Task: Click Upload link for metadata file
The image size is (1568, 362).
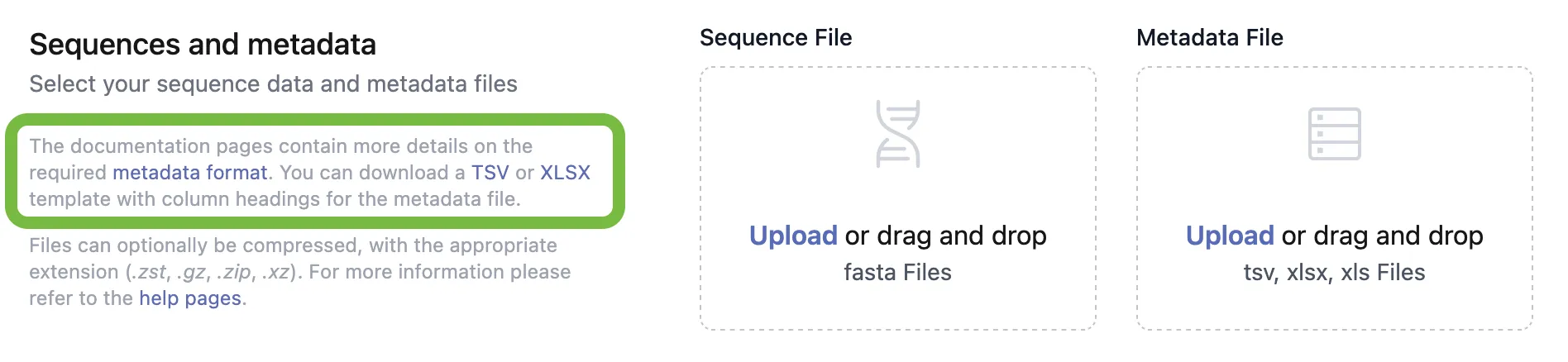Action: 1229,236
